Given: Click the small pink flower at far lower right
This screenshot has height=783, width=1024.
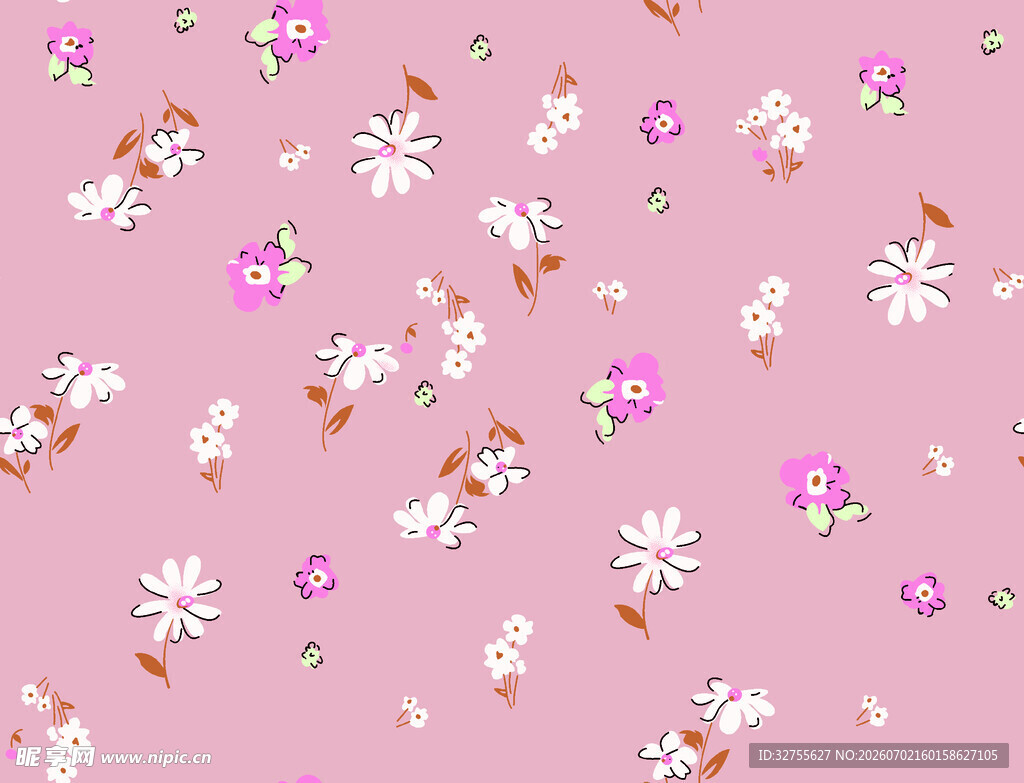Looking at the screenshot, I should tap(923, 594).
